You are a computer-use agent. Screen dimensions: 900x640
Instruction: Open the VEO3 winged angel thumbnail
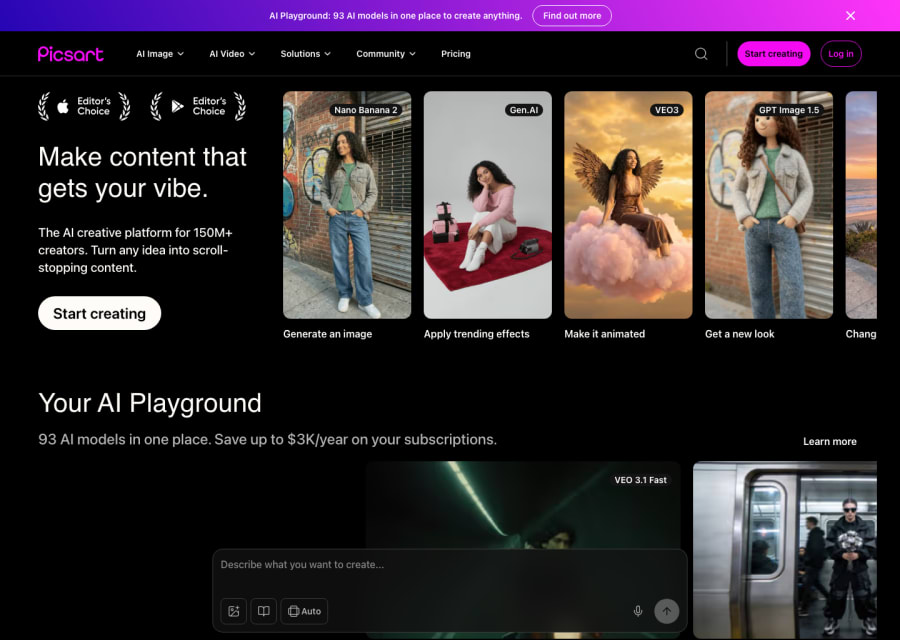point(628,205)
